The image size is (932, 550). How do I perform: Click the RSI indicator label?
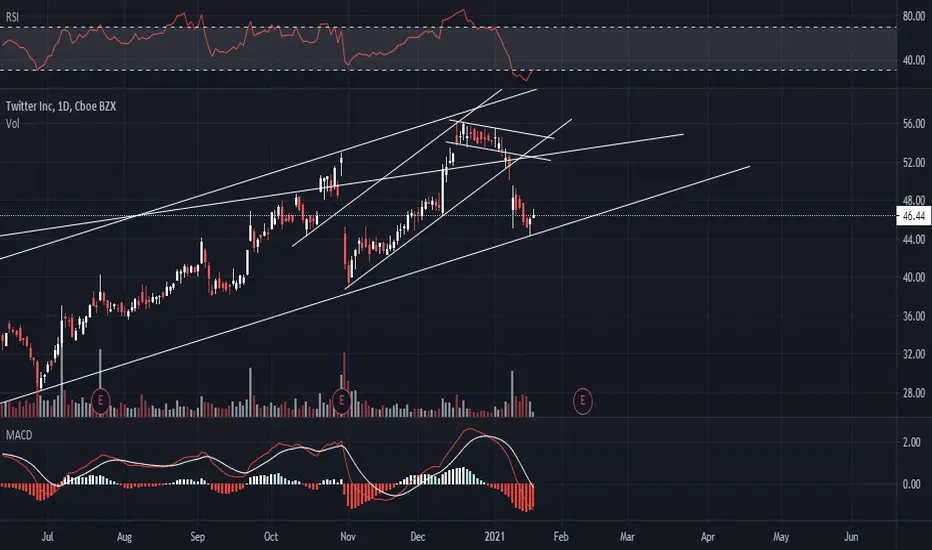tap(12, 17)
